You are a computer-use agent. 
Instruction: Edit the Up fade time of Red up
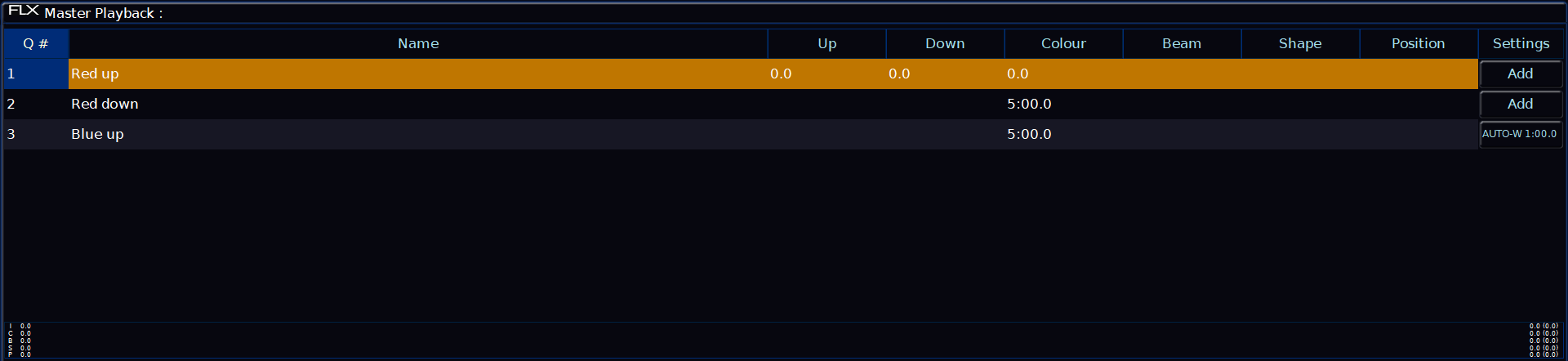(x=827, y=74)
